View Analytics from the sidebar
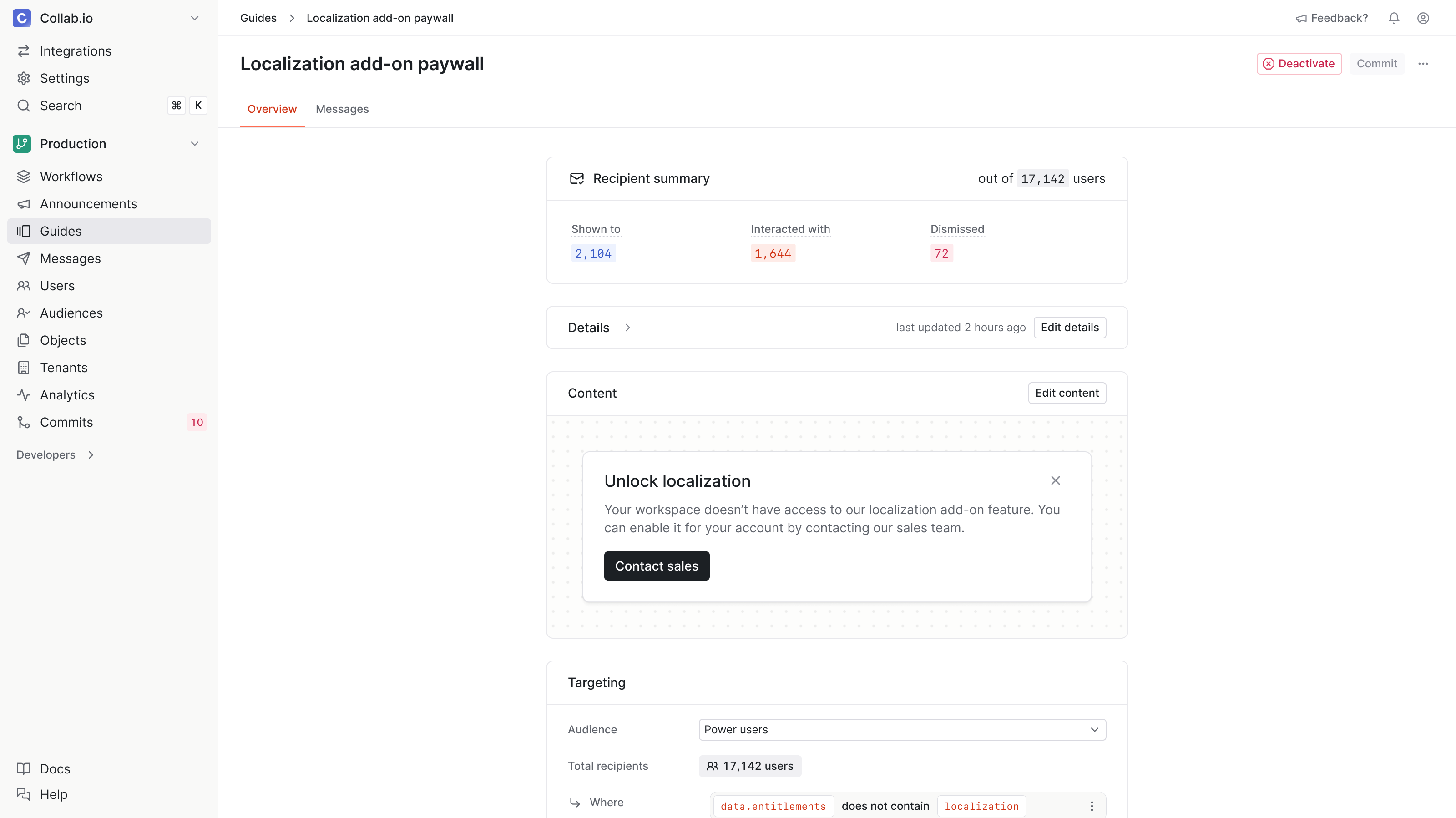Screen dimensions: 1456x818 pyautogui.click(x=67, y=394)
